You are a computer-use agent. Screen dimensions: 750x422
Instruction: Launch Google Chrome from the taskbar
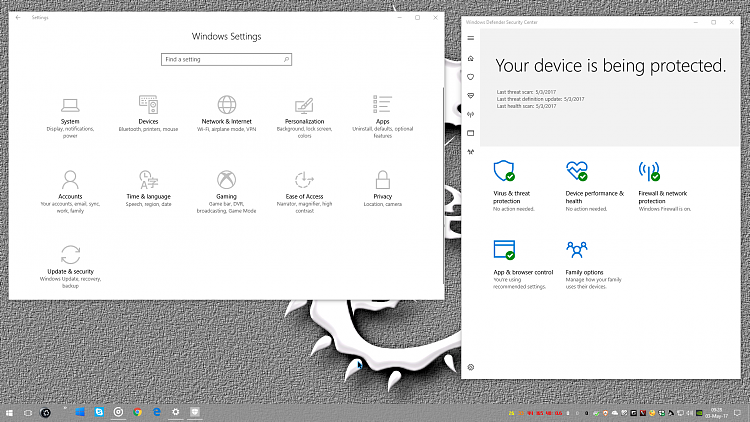click(137, 412)
